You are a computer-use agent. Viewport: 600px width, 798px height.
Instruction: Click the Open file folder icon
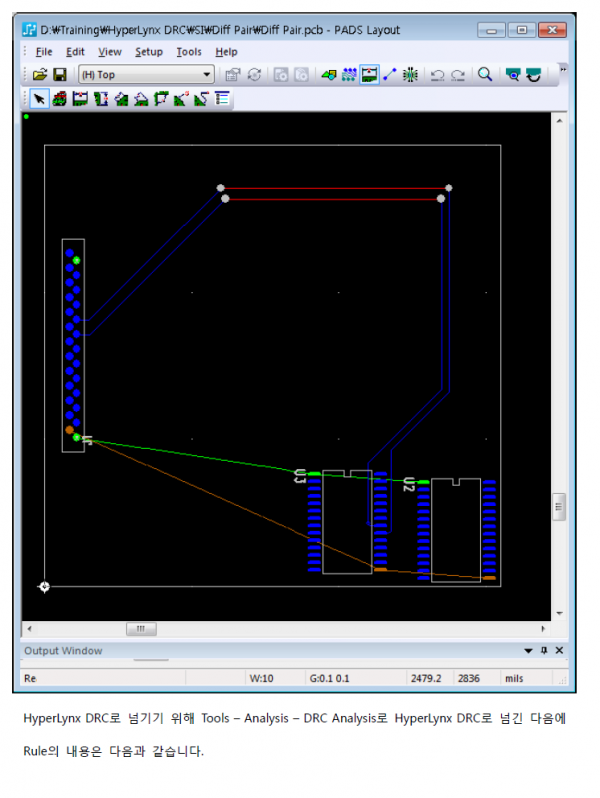(40, 75)
